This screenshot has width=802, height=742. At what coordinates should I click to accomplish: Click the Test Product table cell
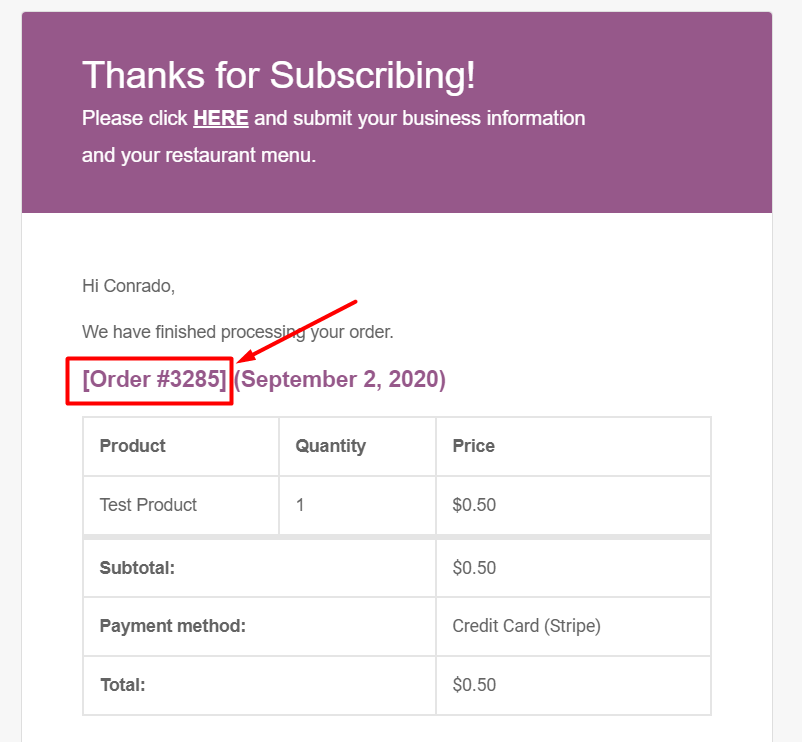click(148, 505)
